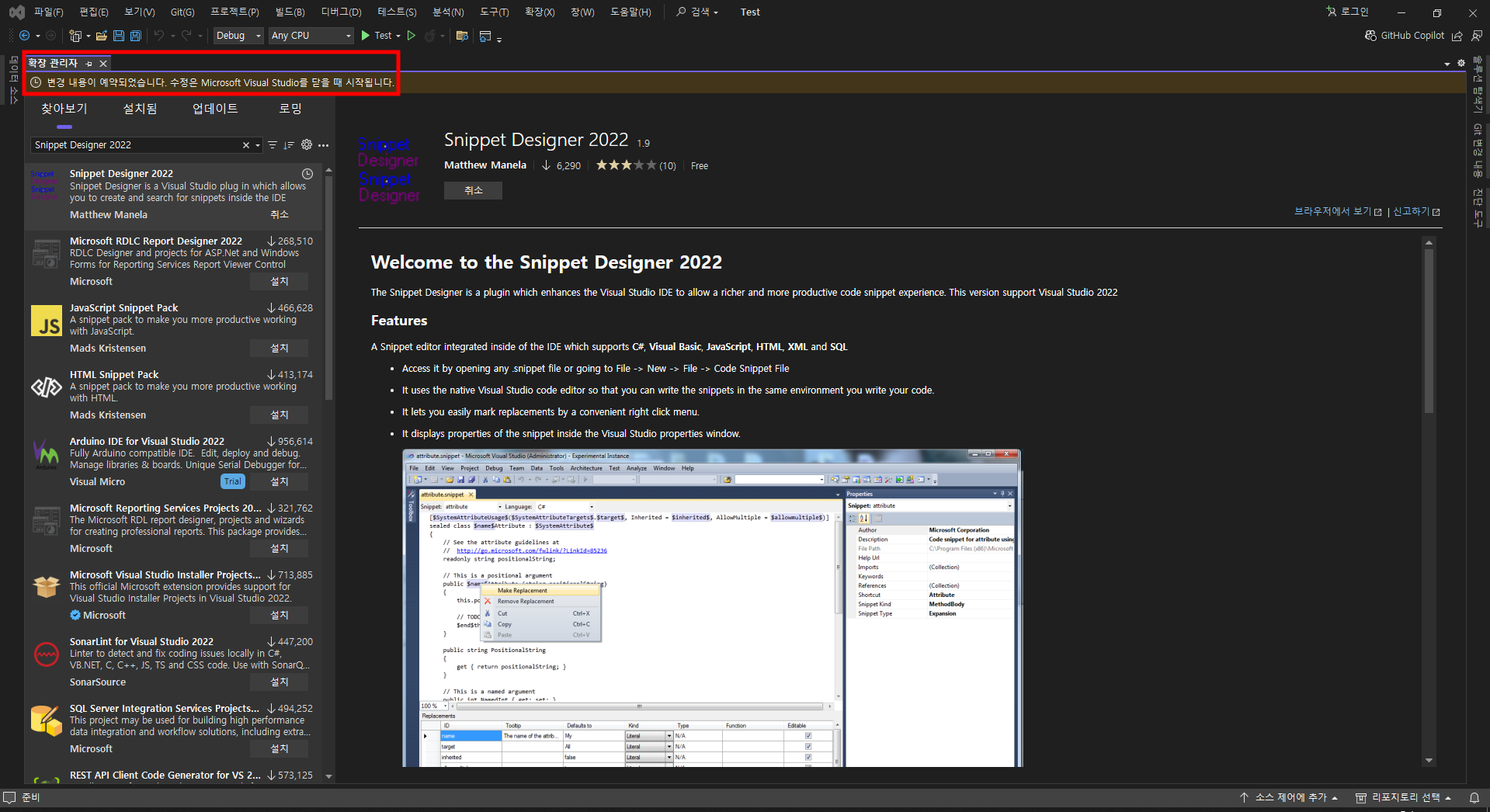
Task: Open the tab window list dropdown arrow
Action: point(1447,64)
